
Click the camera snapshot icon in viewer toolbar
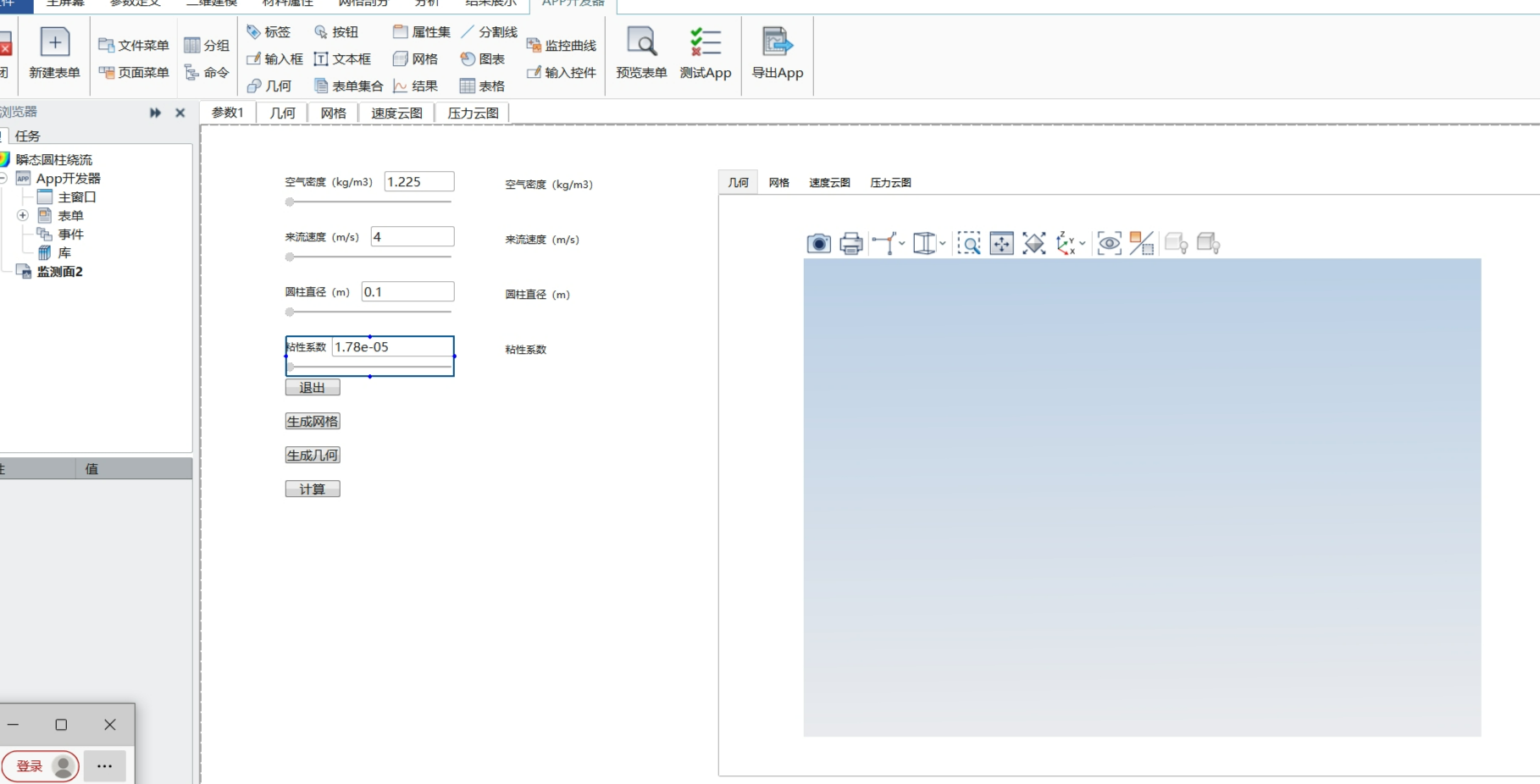(818, 244)
